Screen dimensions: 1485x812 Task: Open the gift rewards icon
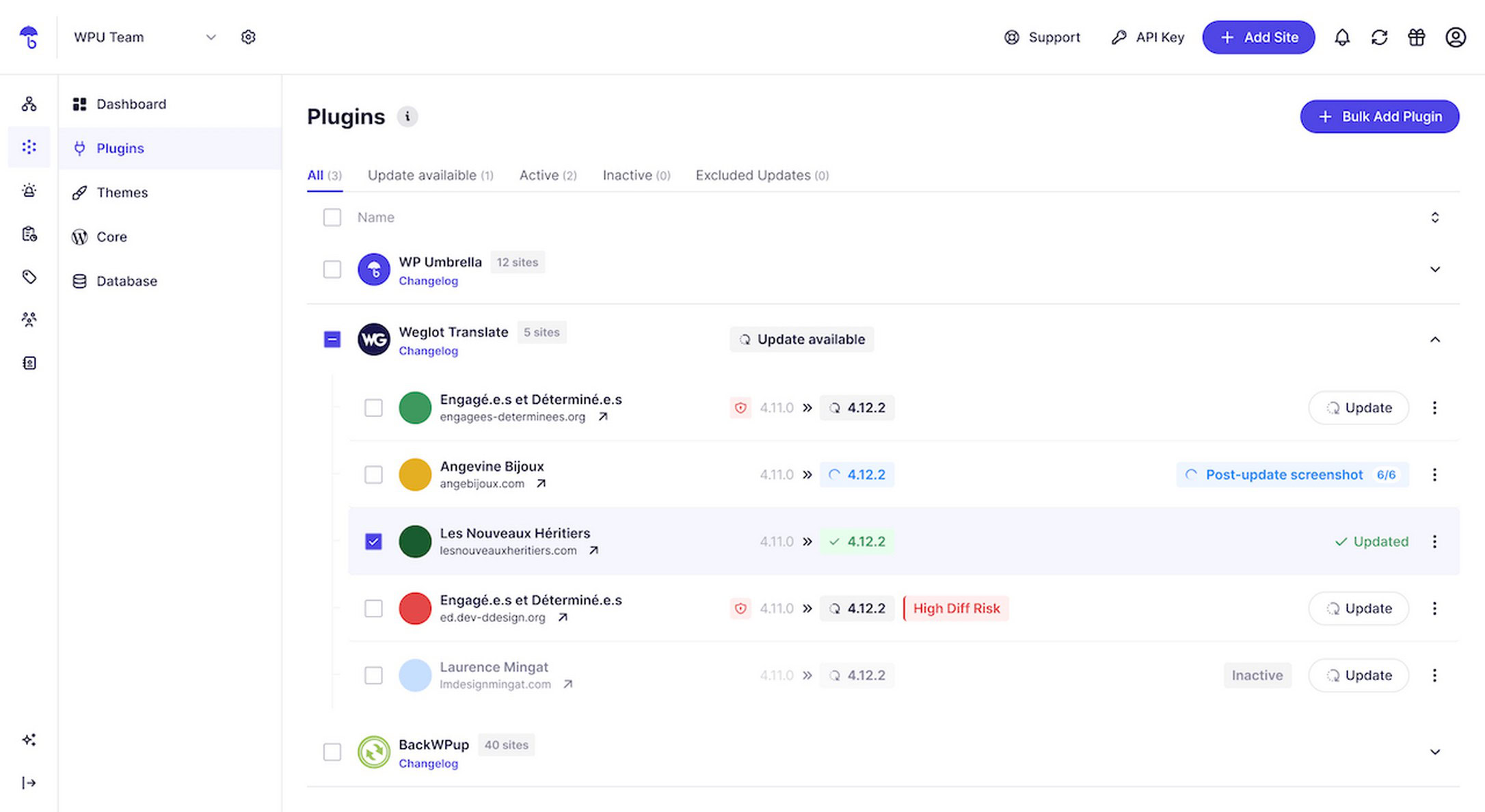pos(1417,37)
